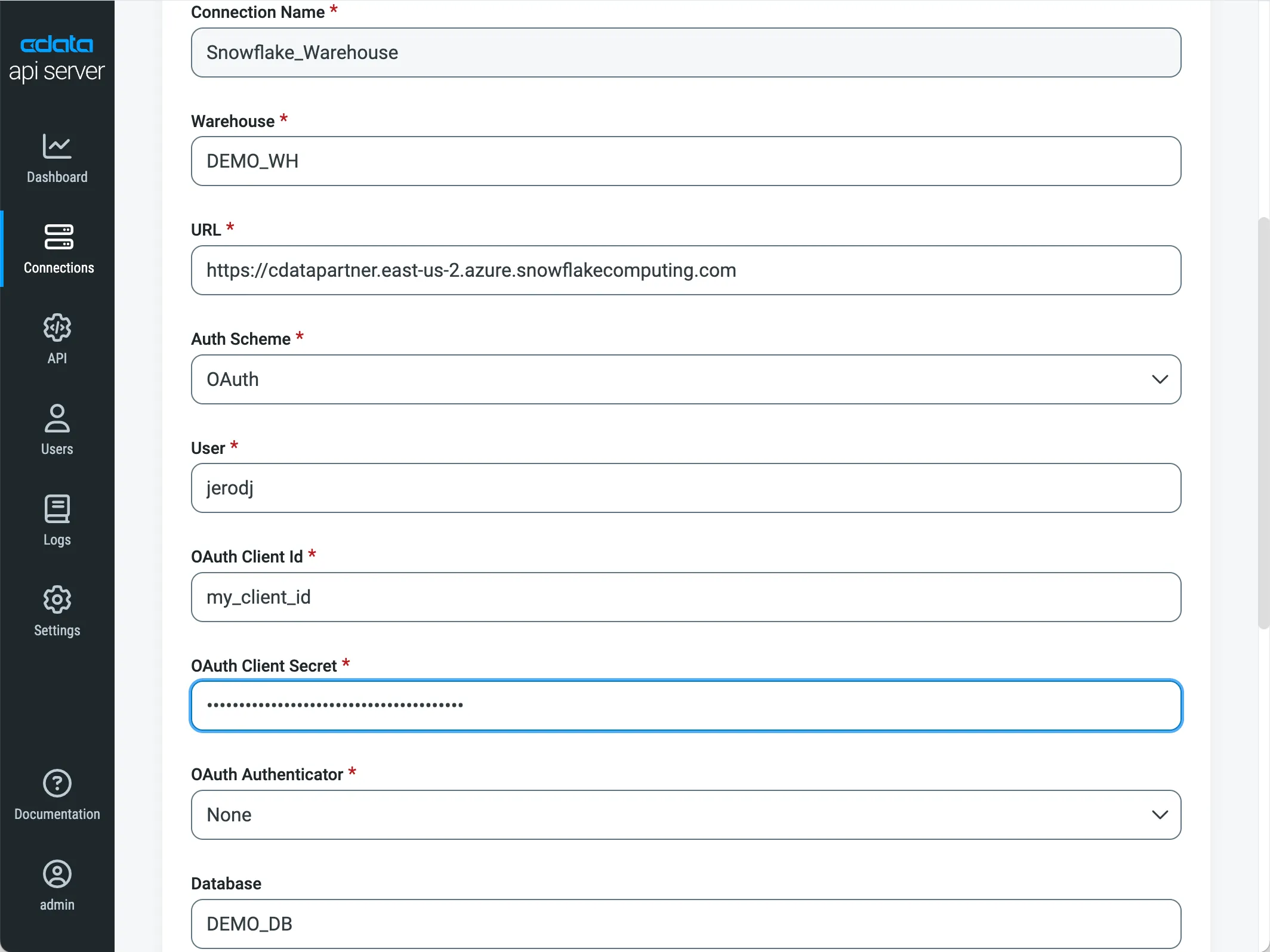Open the Logs document icon
This screenshot has width=1270, height=952.
[57, 509]
